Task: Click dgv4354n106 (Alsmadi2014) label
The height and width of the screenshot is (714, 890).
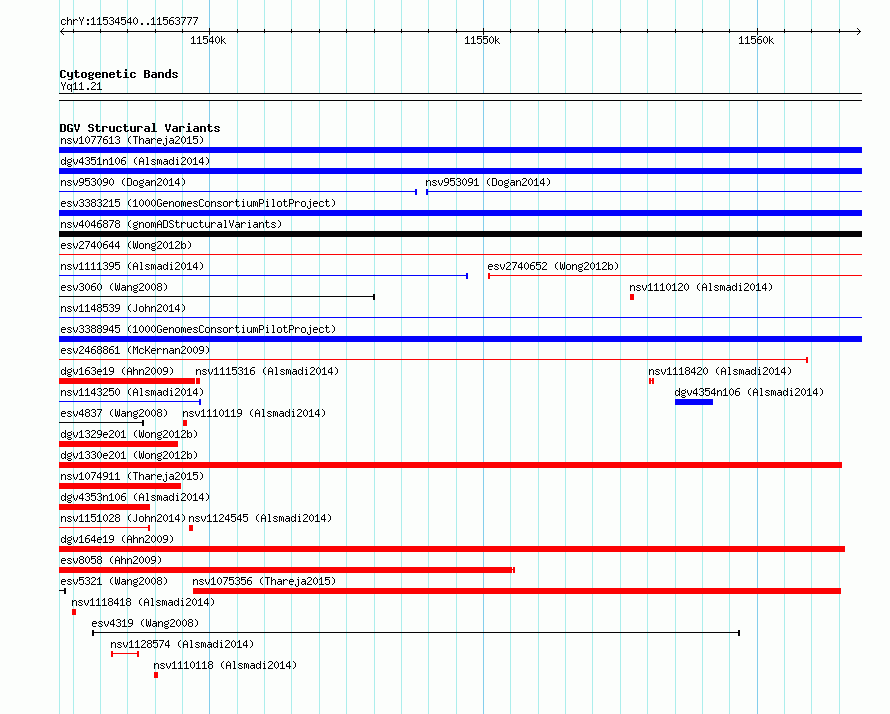Action: coord(749,392)
